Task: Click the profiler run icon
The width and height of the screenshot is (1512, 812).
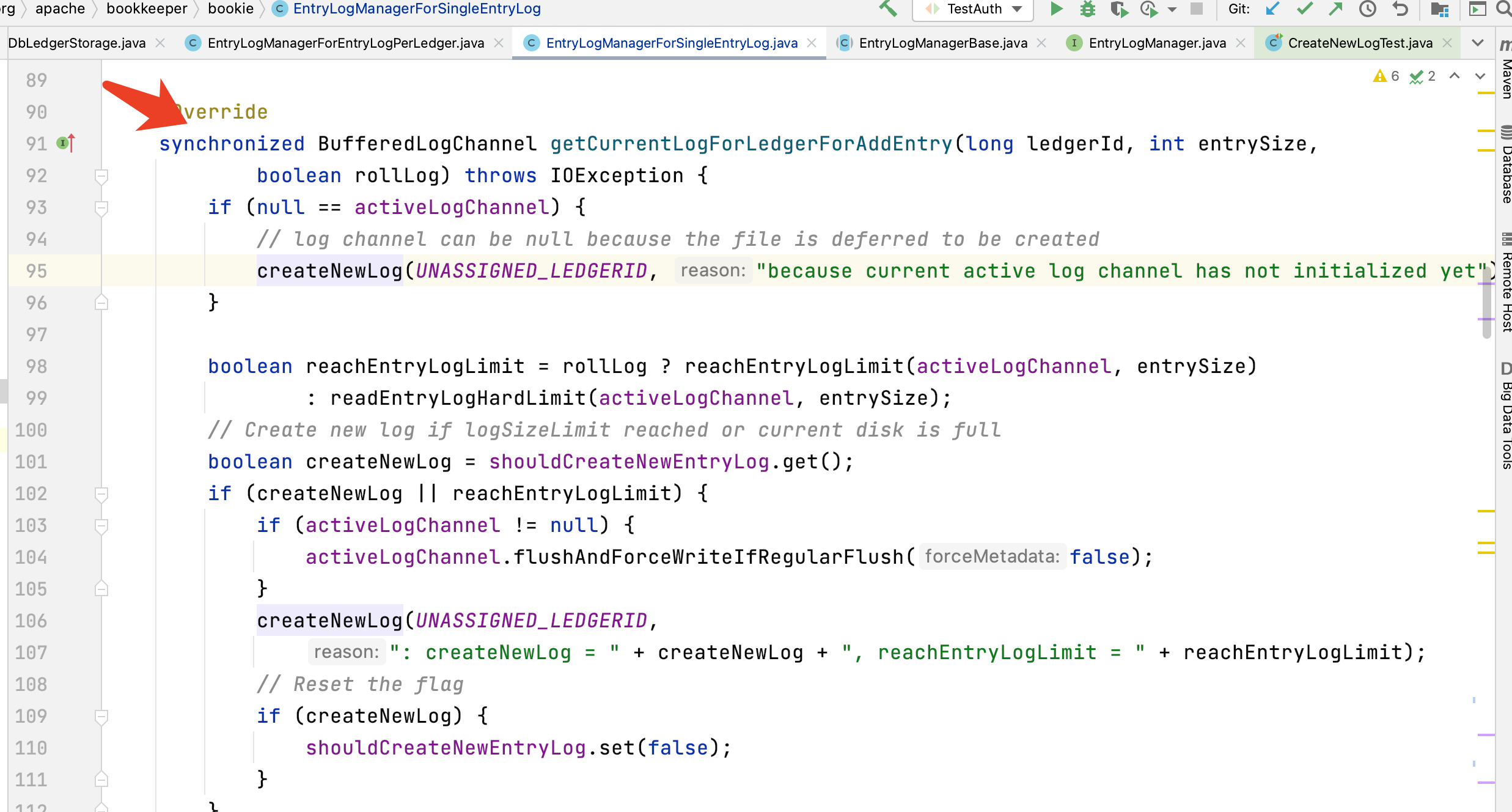Action: coord(1149,9)
